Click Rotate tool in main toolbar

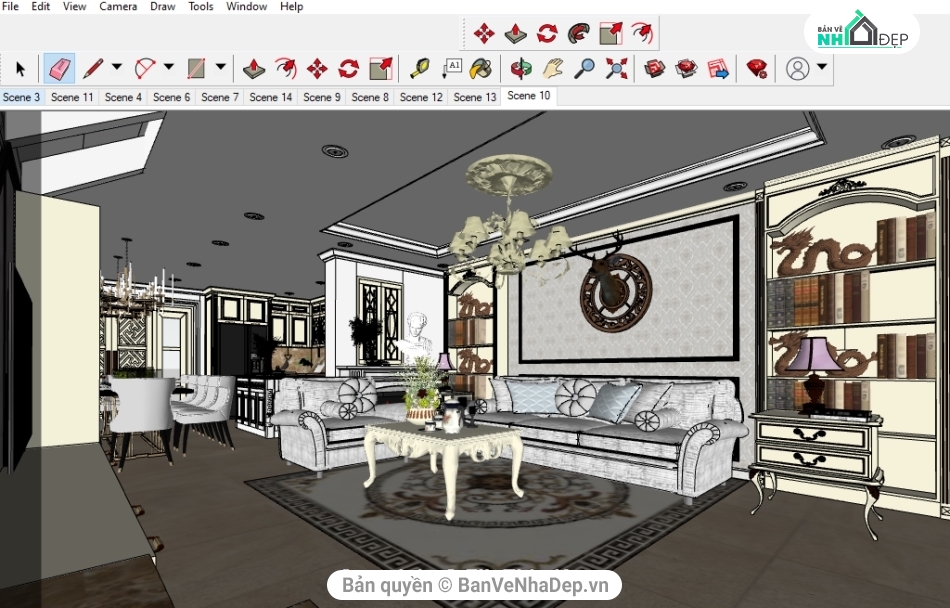pyautogui.click(x=348, y=68)
